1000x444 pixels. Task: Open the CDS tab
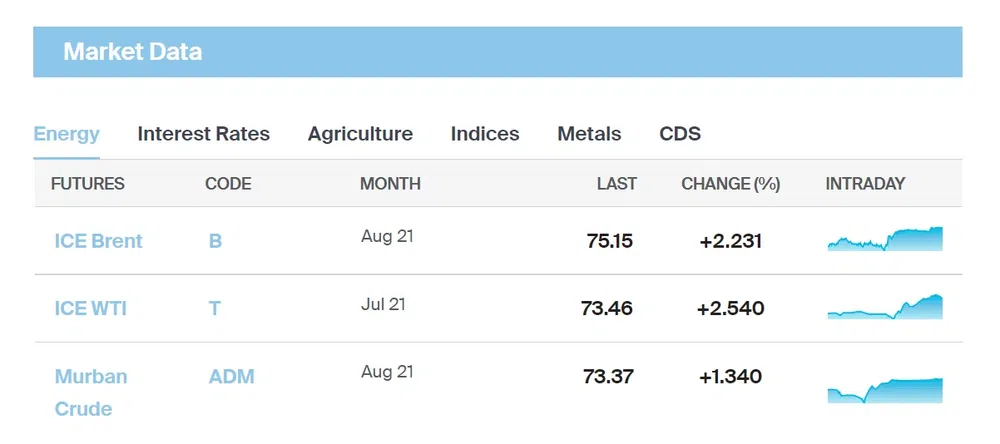680,134
